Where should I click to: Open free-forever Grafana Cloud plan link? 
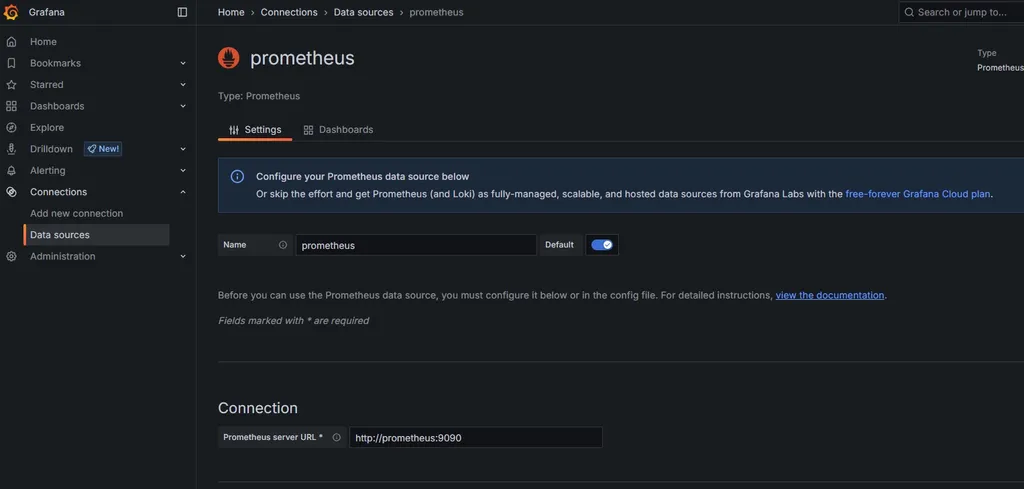(x=918, y=194)
